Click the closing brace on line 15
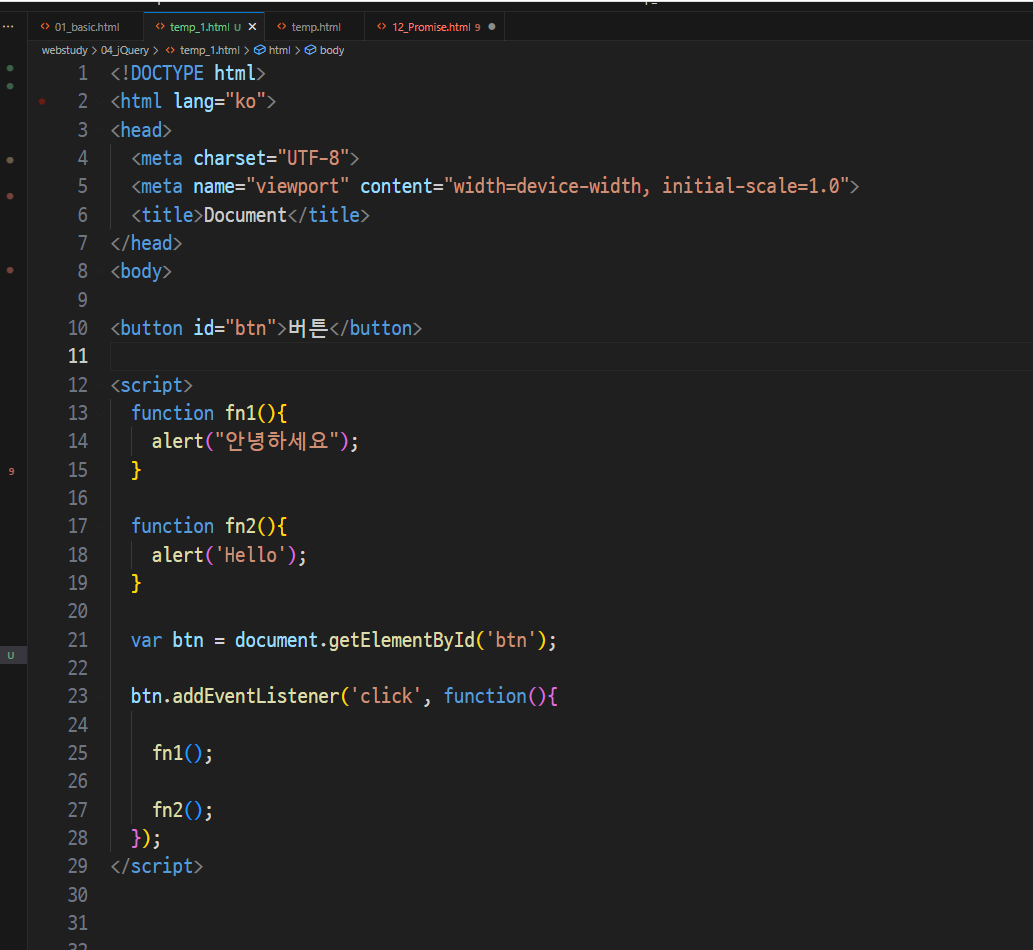1033x950 pixels. coord(136,470)
